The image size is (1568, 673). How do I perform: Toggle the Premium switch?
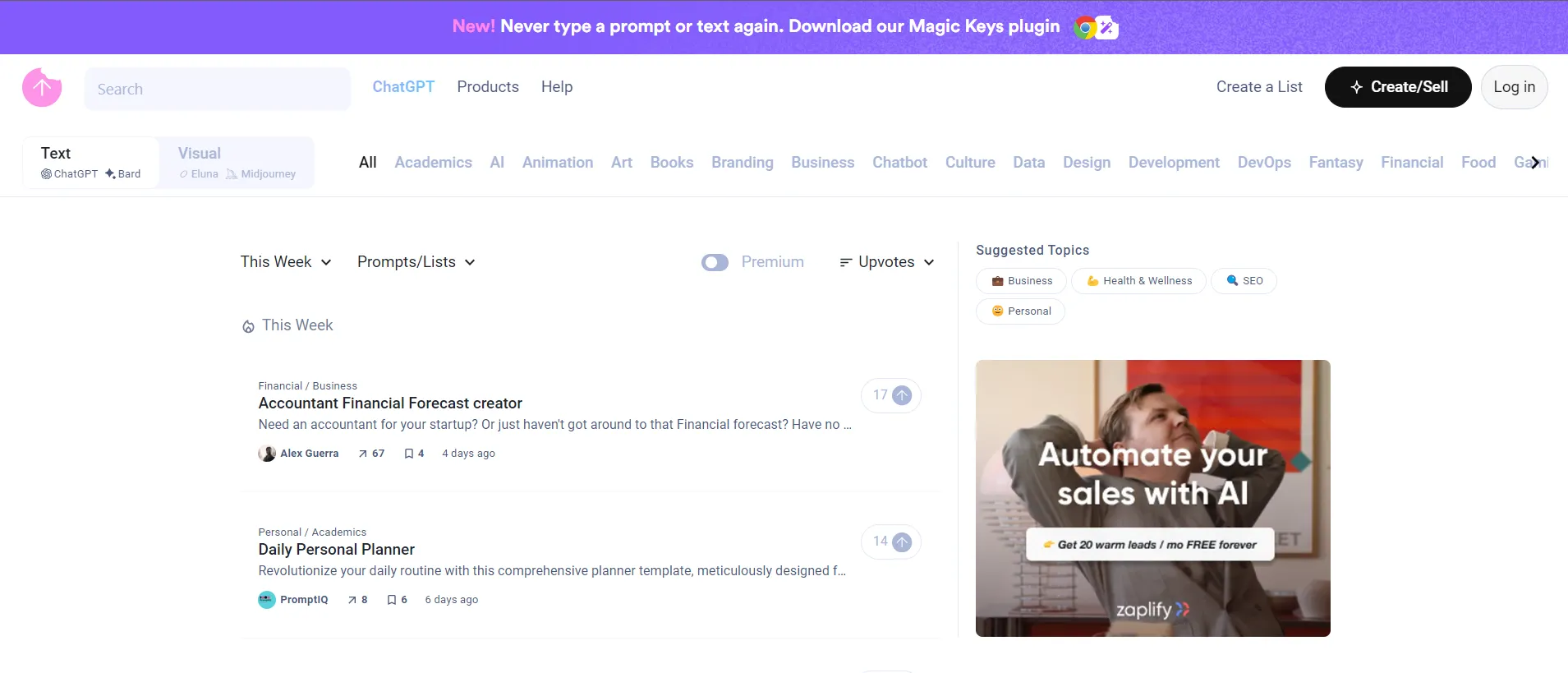715,262
